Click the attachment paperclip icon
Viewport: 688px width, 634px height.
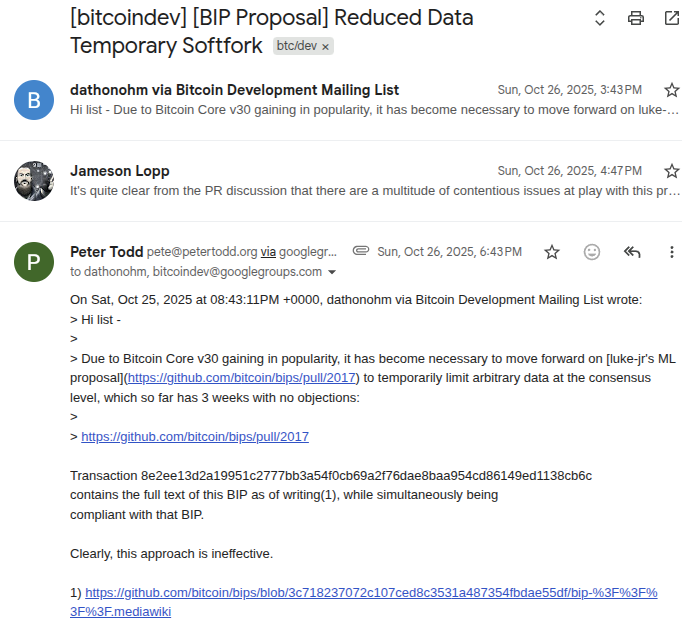point(361,251)
